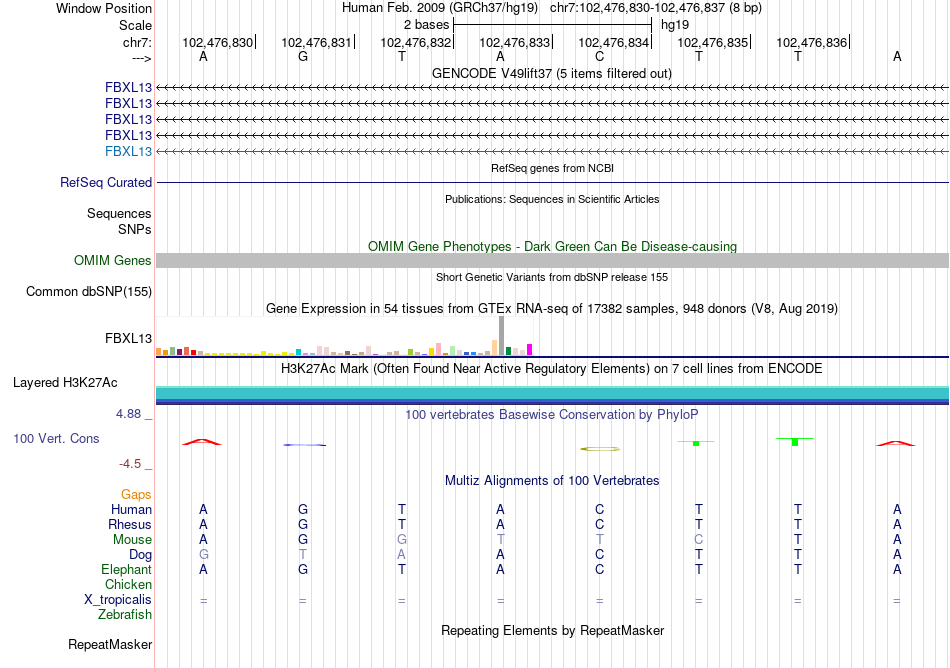Open the GTEx 'Gene Expression in 54 tissues' title
The height and width of the screenshot is (668, 950).
[552, 308]
